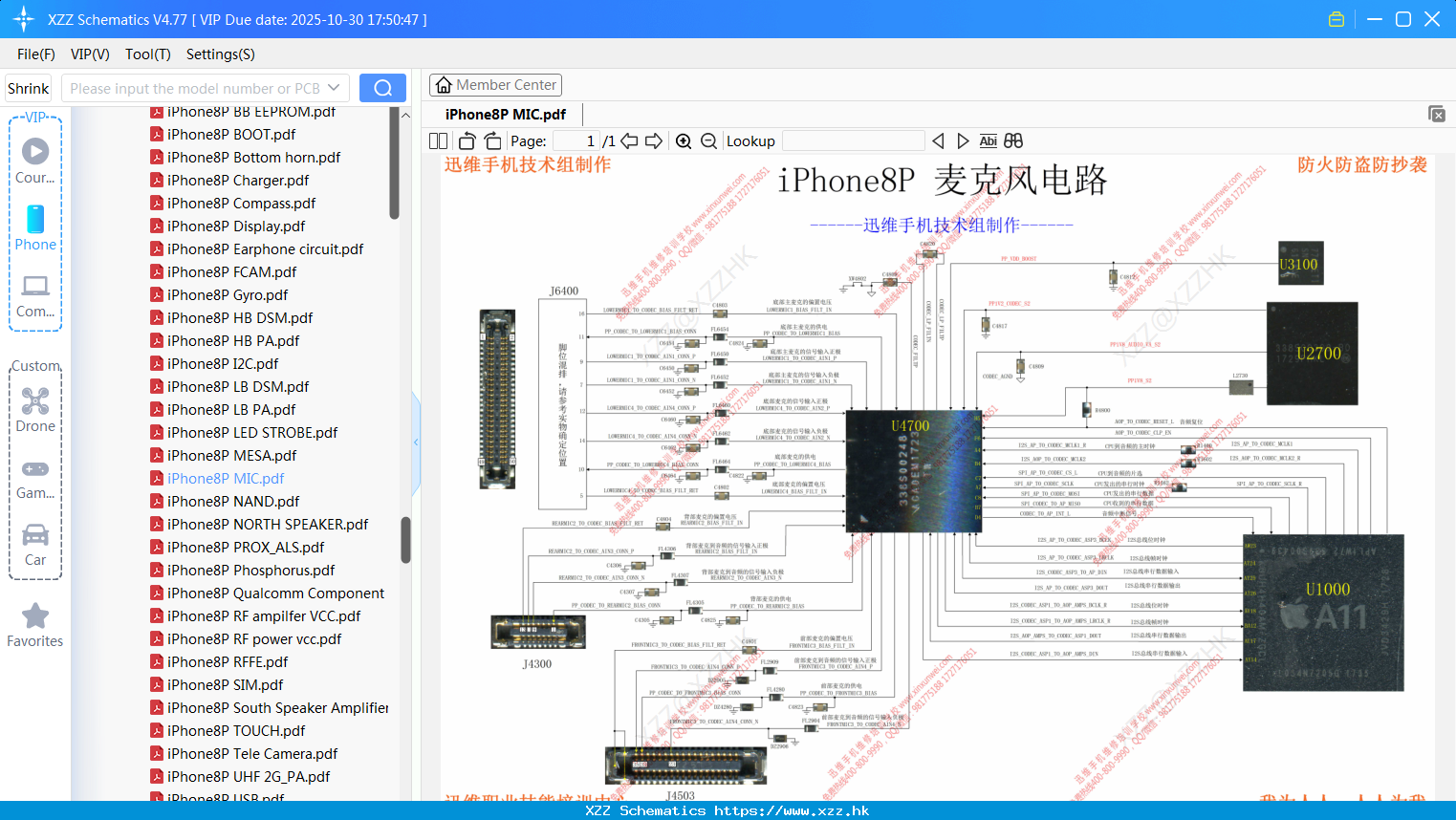Open iPhone8P Charger.pdf
Screen dimensions: 1456x820
pyautogui.click(x=238, y=181)
